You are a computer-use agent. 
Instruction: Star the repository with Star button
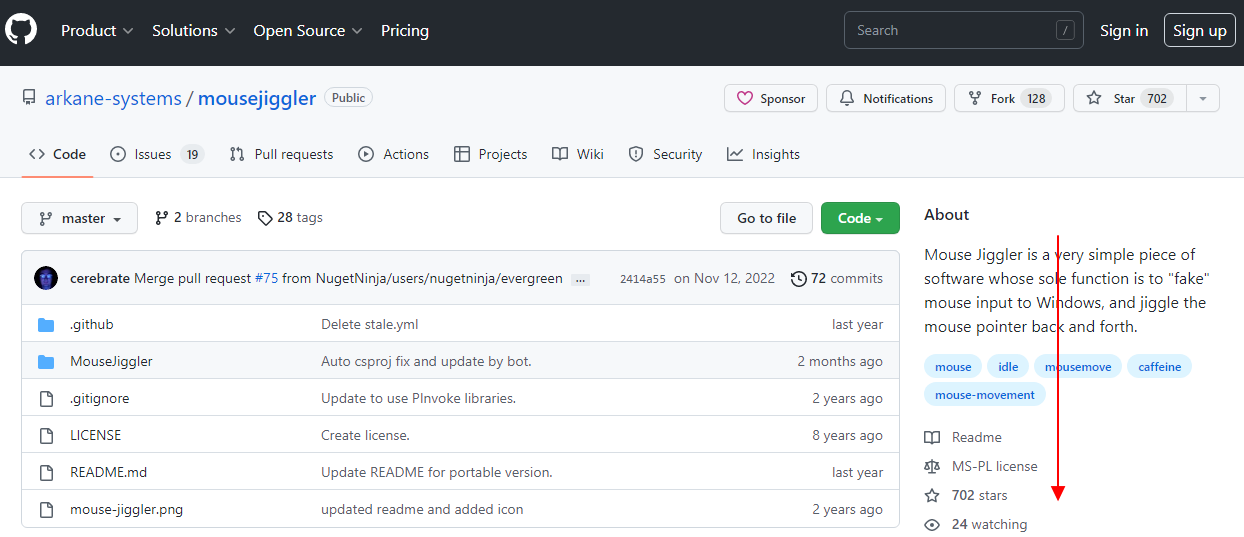pos(1130,98)
